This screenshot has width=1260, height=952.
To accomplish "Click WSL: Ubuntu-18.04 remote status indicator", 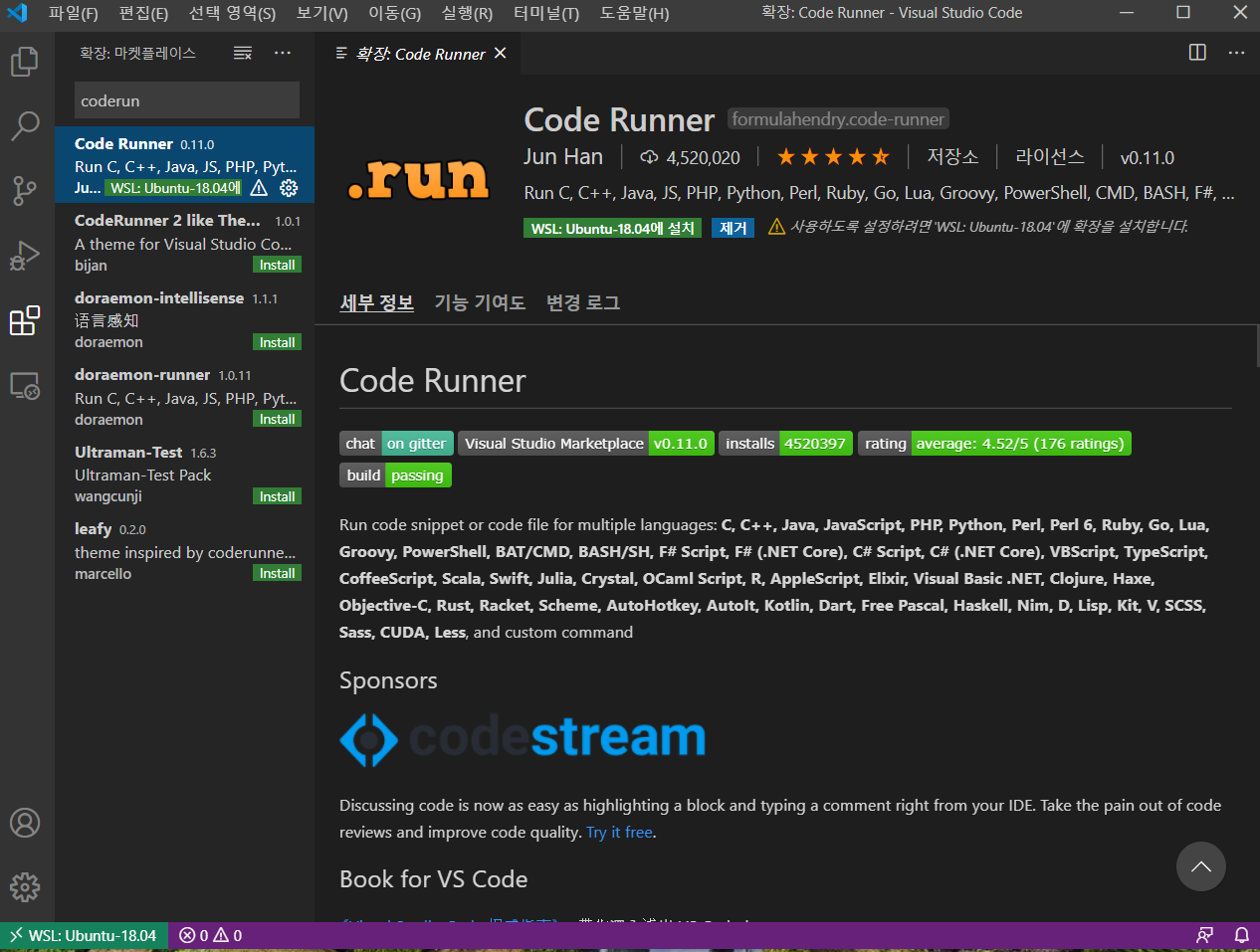I will (x=84, y=935).
